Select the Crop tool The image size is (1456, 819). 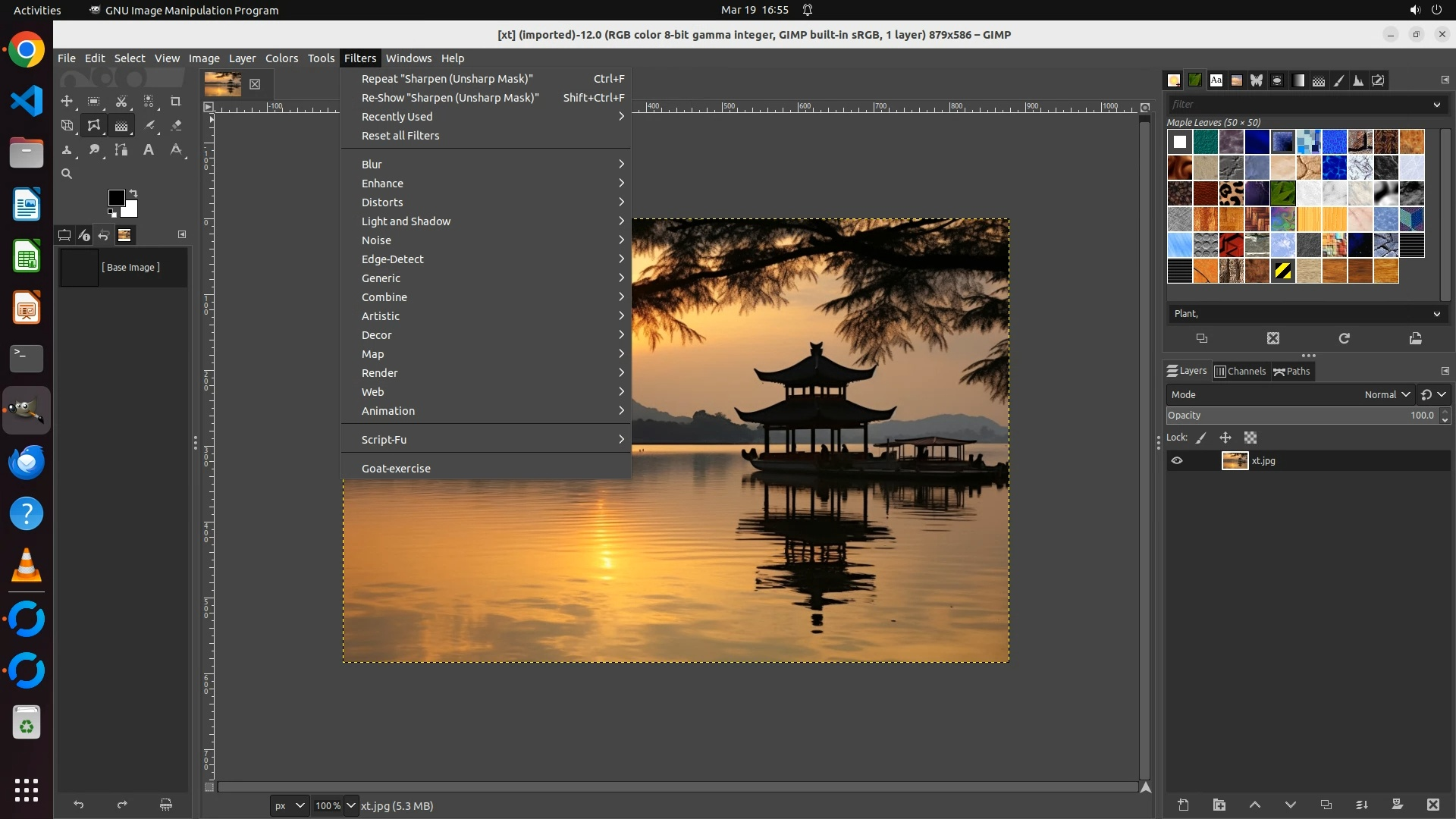coord(176,101)
